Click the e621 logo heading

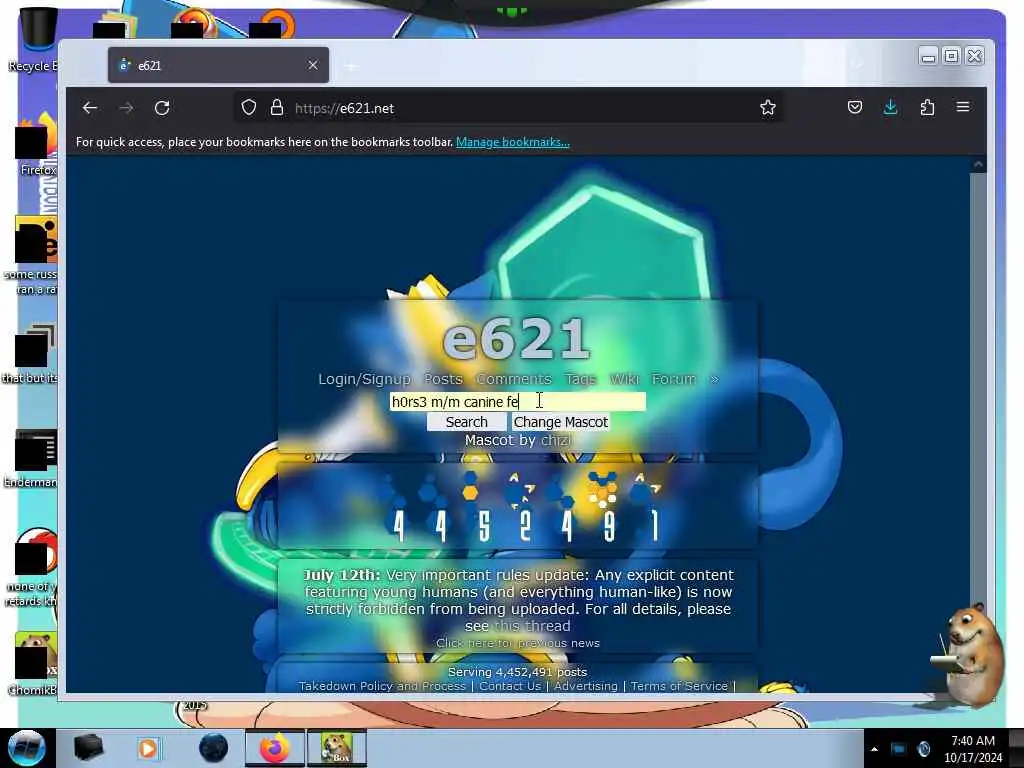tap(517, 338)
